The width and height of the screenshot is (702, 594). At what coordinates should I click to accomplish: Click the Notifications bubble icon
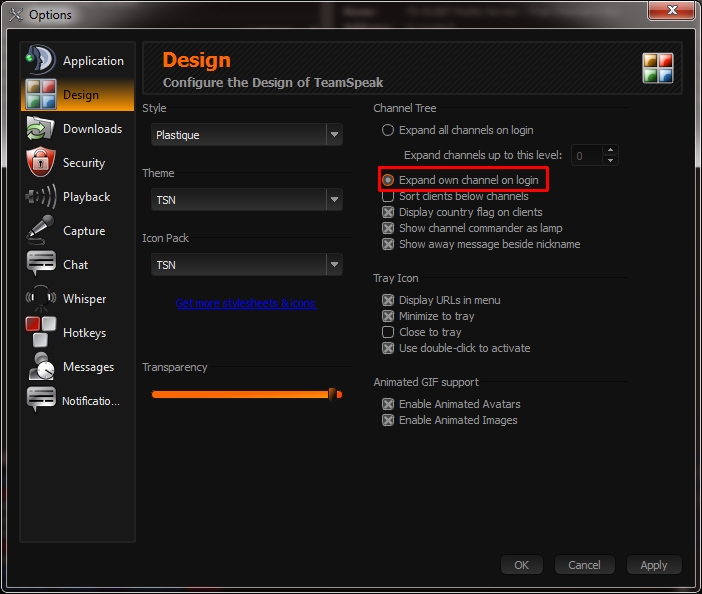pos(41,400)
